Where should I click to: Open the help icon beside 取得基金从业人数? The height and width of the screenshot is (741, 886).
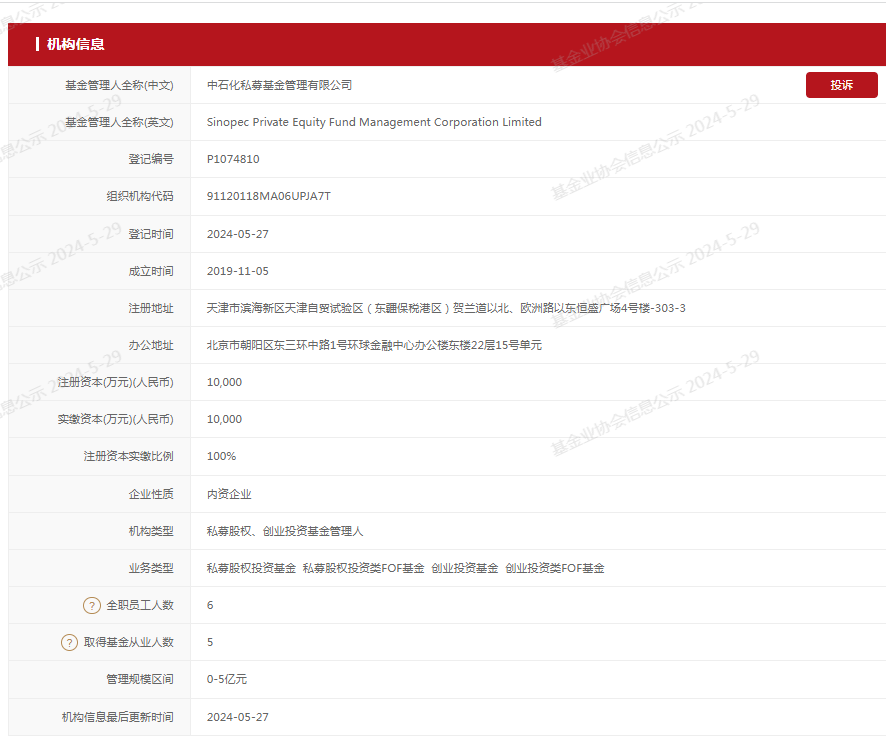point(70,643)
